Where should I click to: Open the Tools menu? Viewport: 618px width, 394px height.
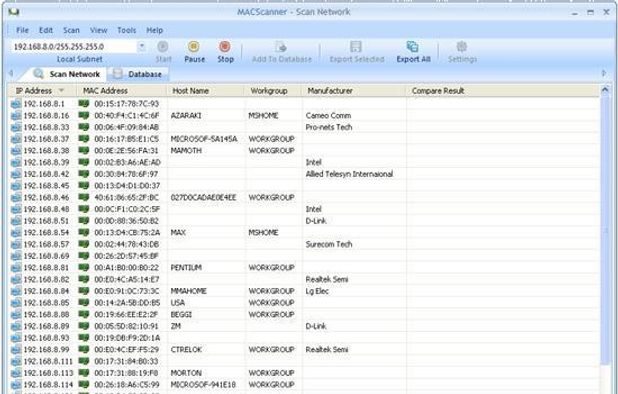127,30
